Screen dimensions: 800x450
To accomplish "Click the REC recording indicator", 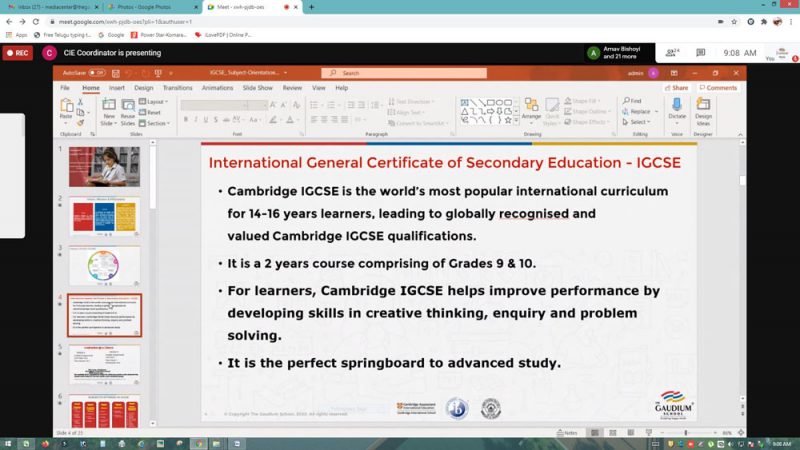I will 18,53.
